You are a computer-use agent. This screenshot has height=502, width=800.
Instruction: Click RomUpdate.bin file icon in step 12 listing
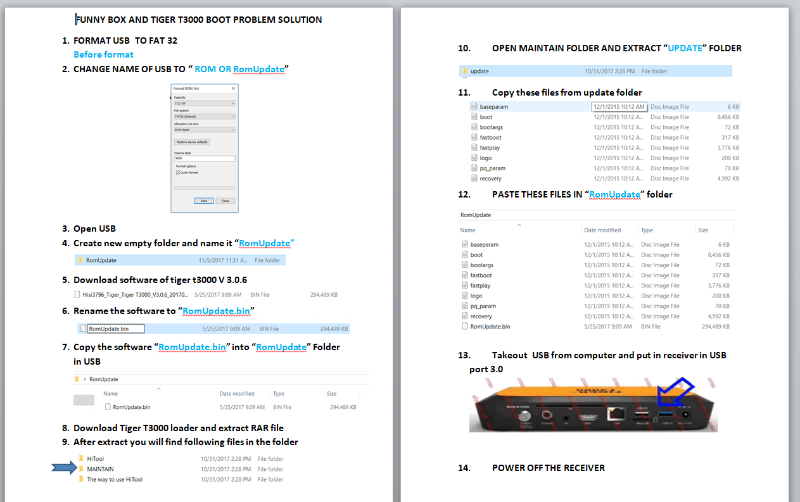tap(465, 326)
